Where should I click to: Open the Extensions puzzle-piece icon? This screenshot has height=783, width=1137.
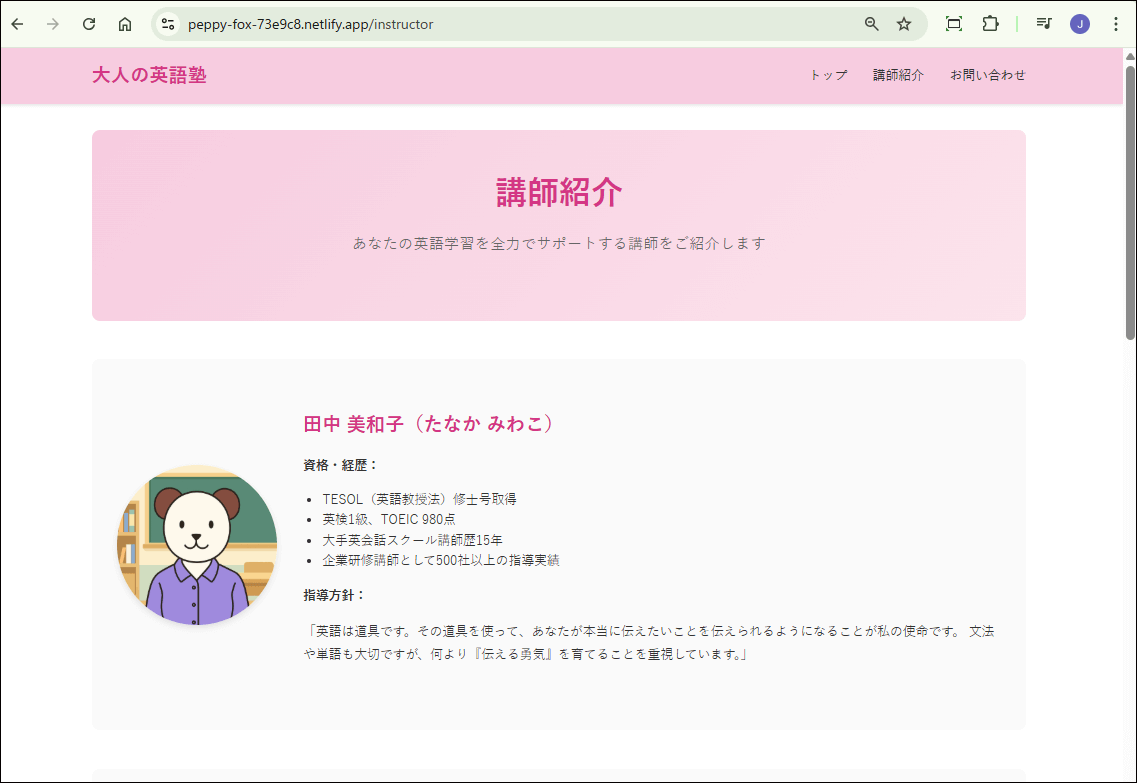tap(990, 23)
